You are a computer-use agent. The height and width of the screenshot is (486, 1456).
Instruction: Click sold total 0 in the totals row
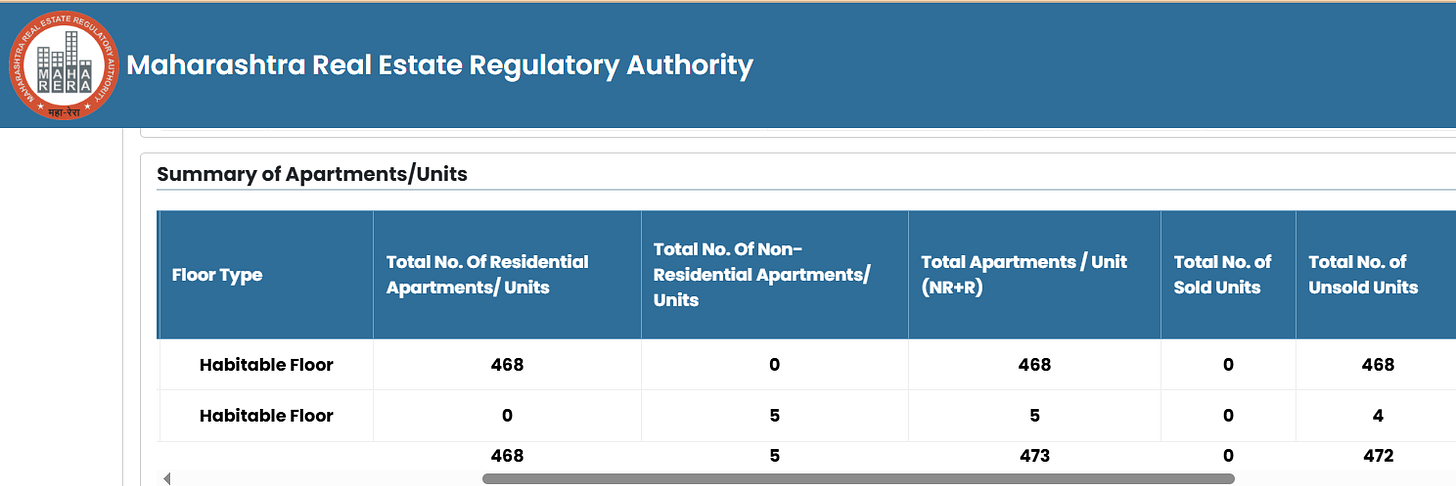click(1228, 456)
